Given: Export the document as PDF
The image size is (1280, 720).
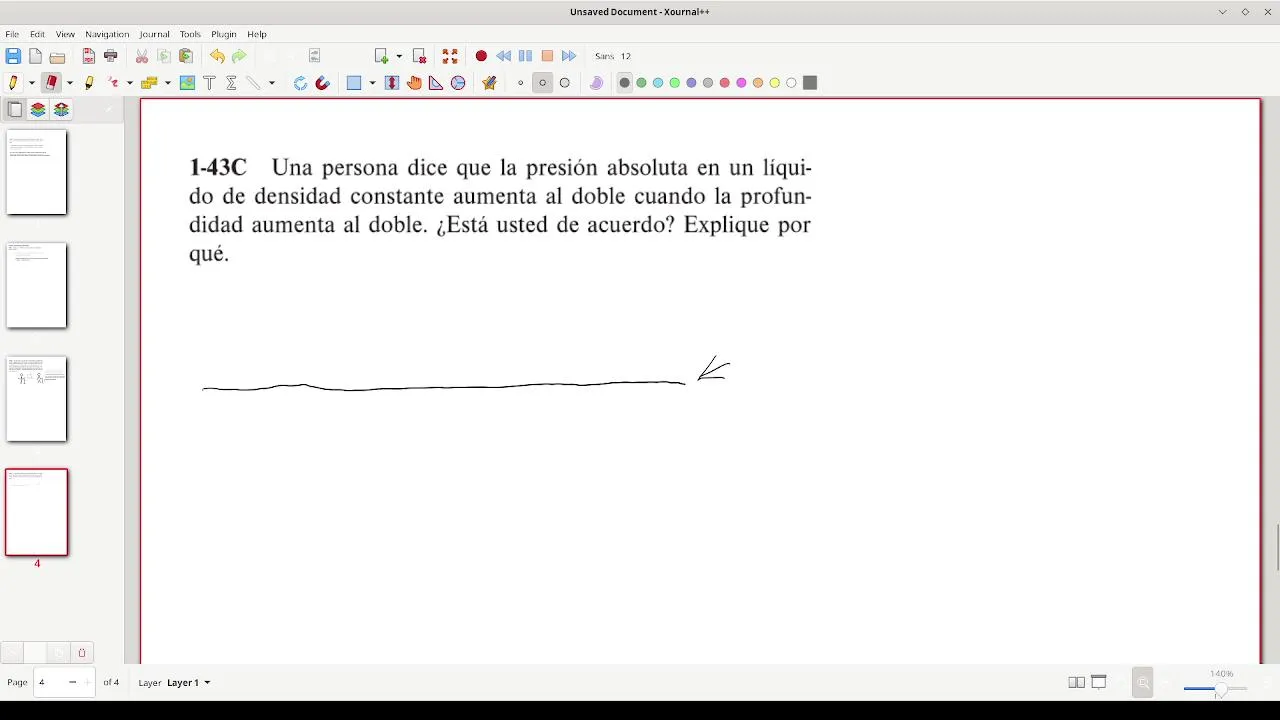Looking at the screenshot, I should pos(89,56).
